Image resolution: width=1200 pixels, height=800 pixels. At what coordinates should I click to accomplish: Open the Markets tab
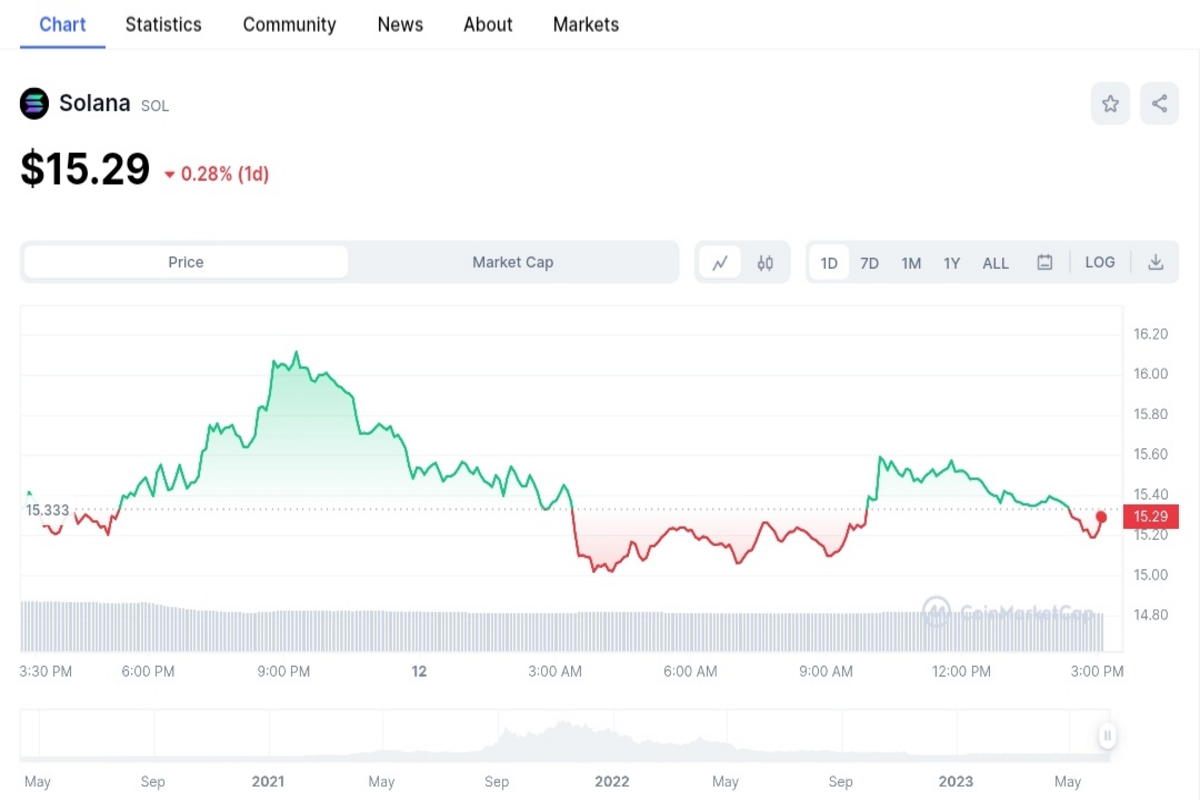(x=586, y=24)
